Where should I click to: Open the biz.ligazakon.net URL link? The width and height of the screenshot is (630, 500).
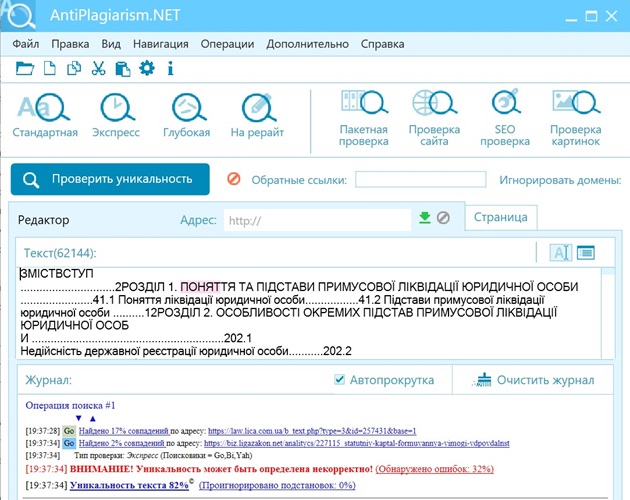click(357, 443)
